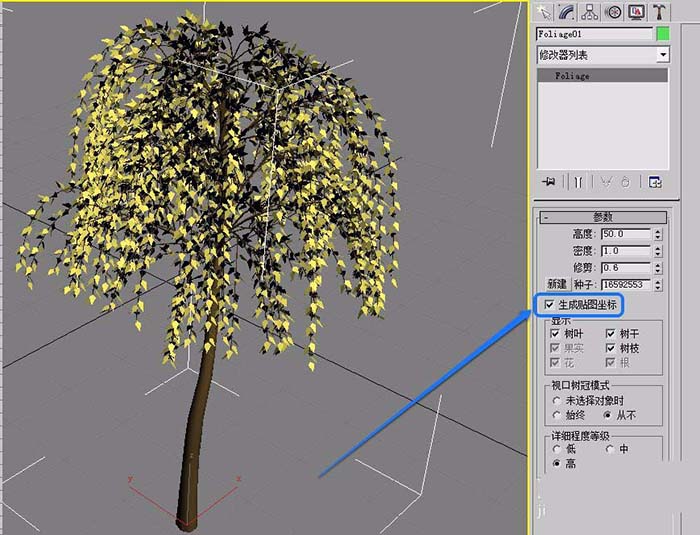Select the 从不 canopy mode radio
This screenshot has width=700, height=535.
(x=607, y=415)
